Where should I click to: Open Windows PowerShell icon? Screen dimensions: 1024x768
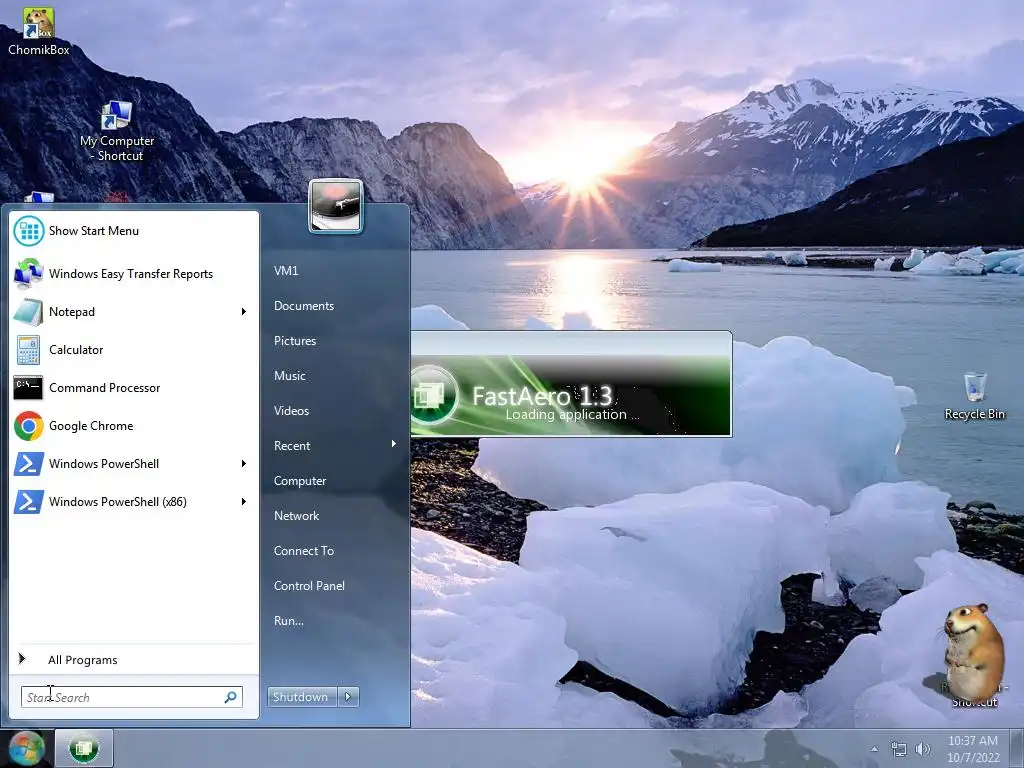(x=29, y=464)
